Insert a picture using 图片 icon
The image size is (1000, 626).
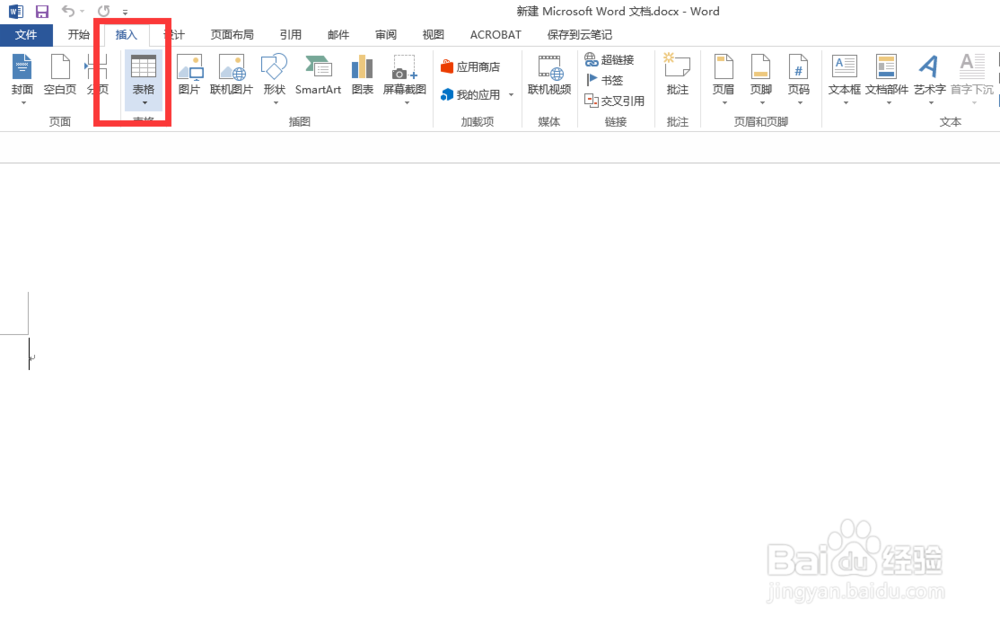[x=190, y=75]
